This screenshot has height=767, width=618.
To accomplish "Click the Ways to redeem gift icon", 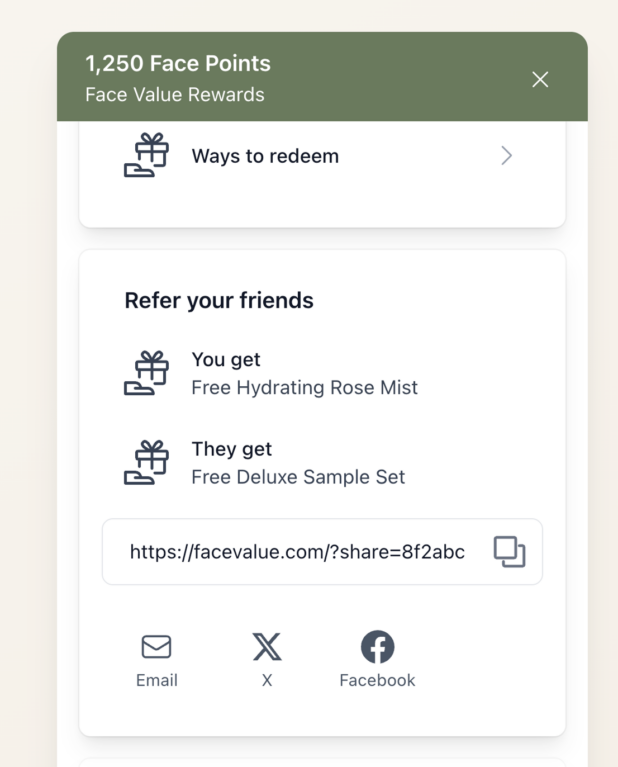I will 146,156.
